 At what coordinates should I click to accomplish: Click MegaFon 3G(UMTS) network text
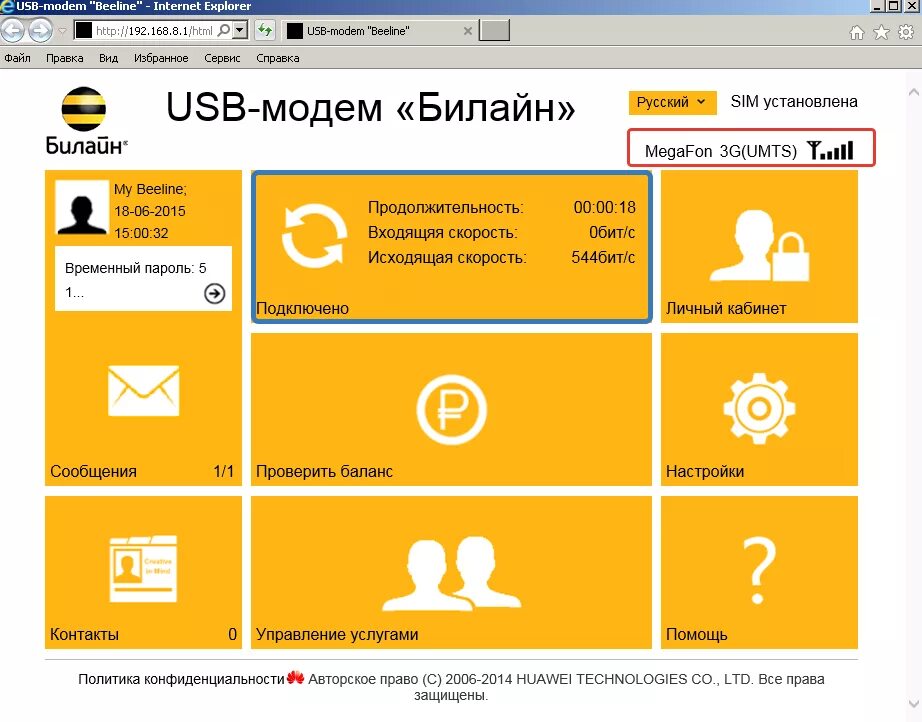pos(721,151)
